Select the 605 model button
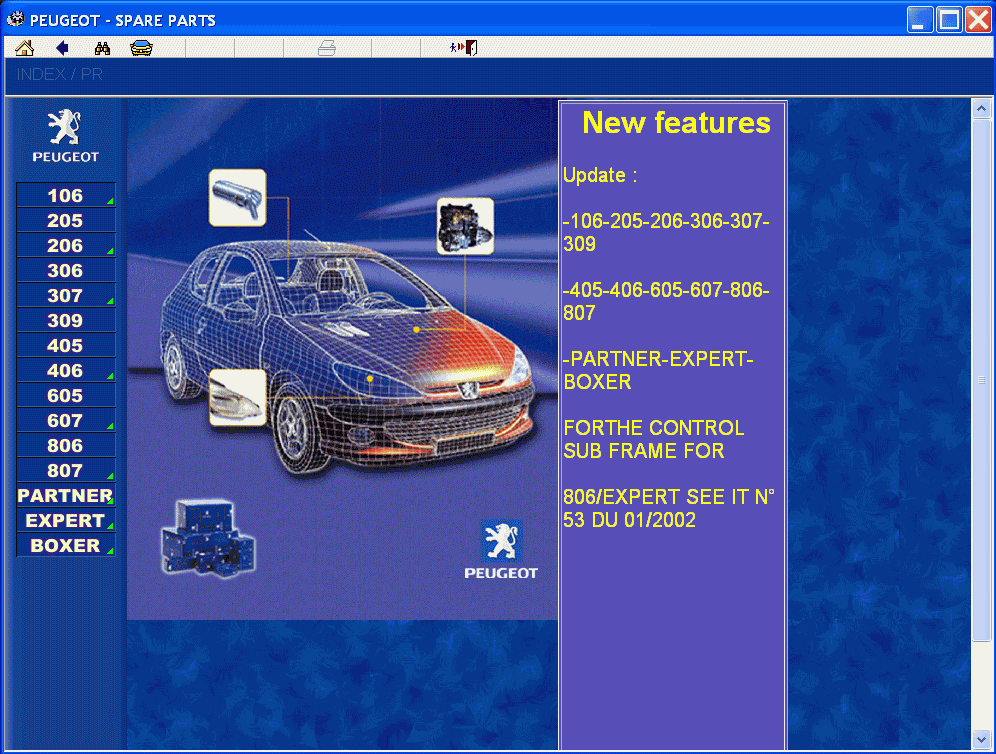The image size is (996, 754). pos(65,395)
